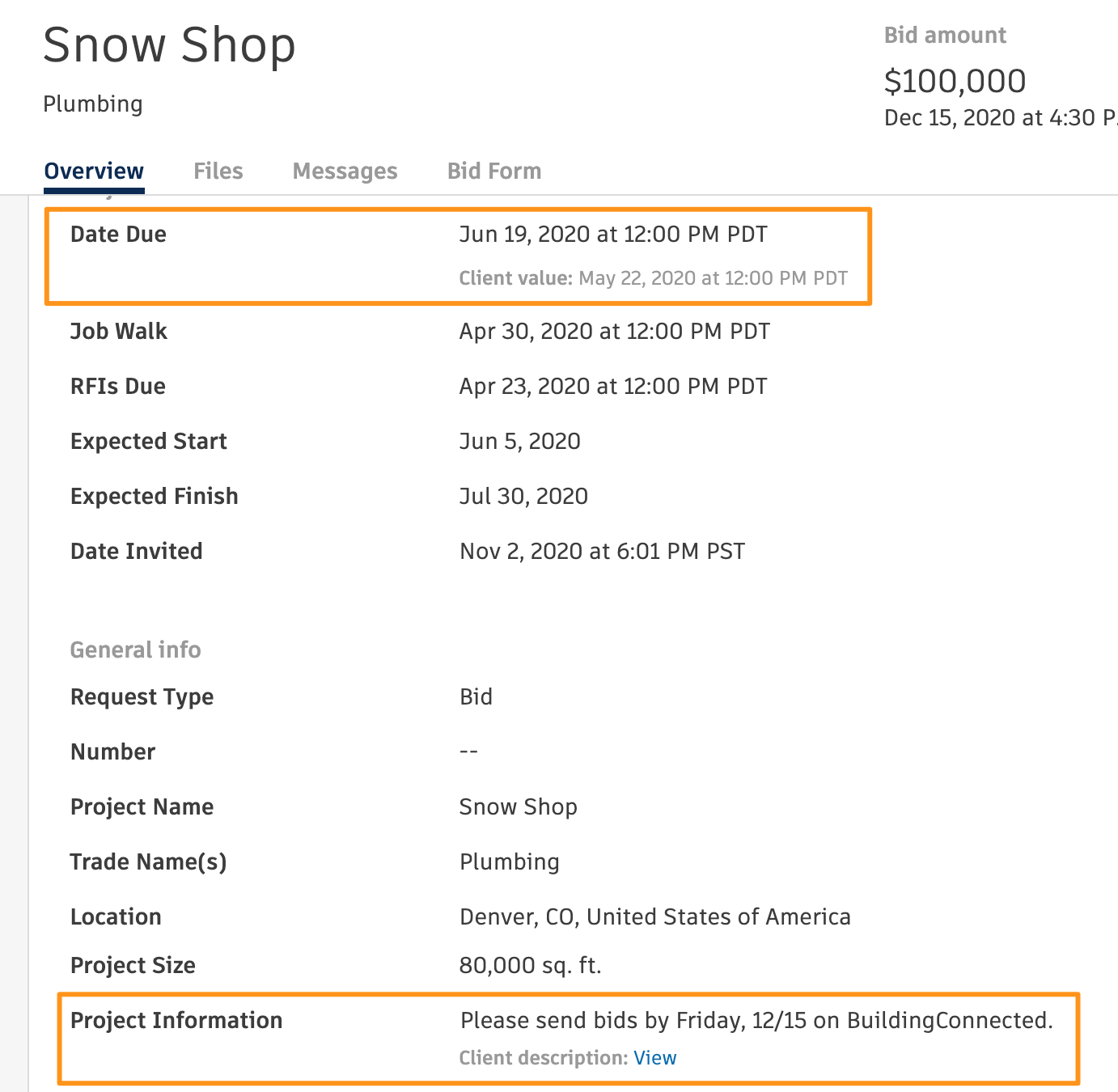Click the Snow Shop page title

(x=169, y=45)
